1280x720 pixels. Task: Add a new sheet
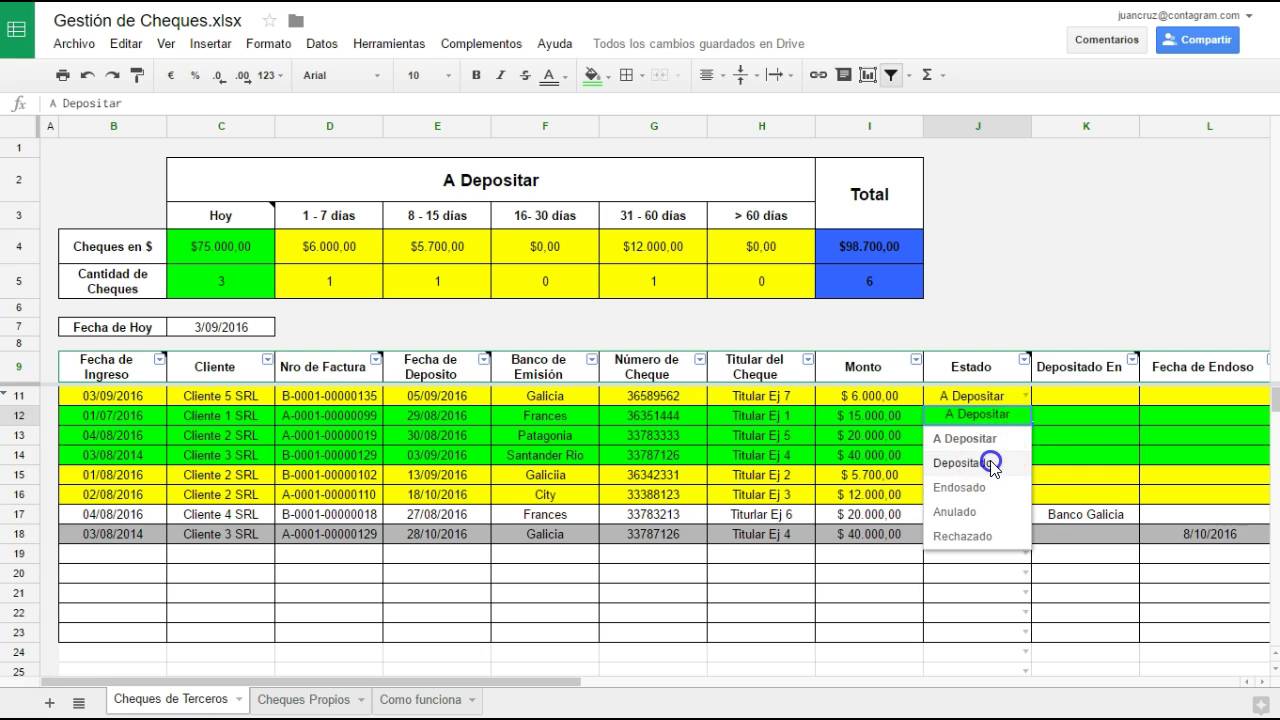[49, 703]
